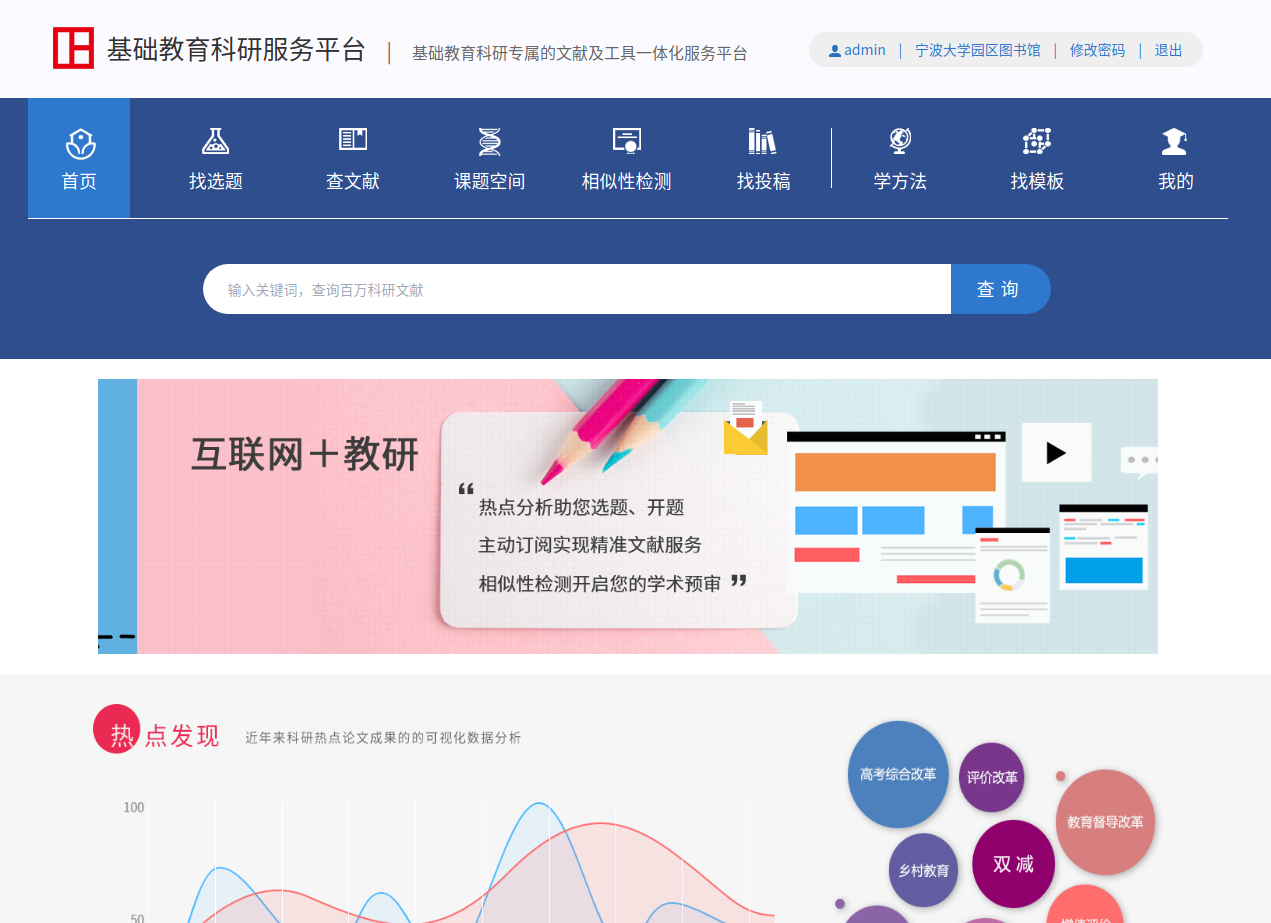Click the 双减 topic bubble

1013,864
